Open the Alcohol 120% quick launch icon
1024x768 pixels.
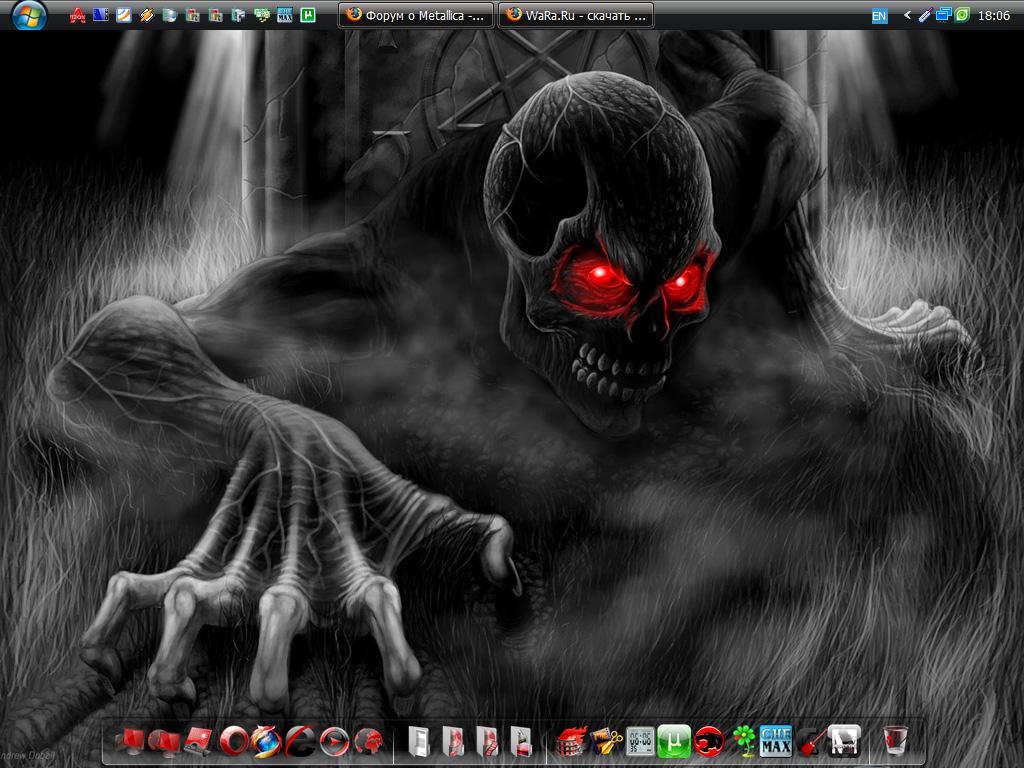[77, 16]
